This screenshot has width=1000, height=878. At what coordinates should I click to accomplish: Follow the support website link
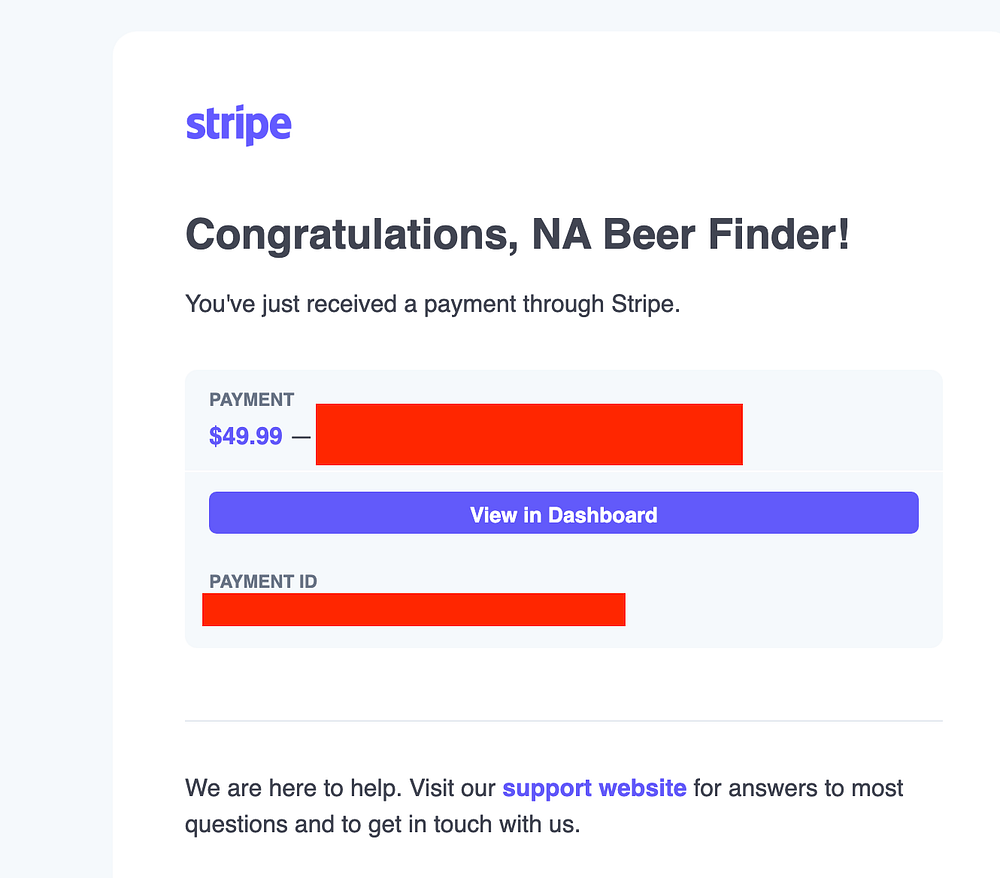pyautogui.click(x=594, y=788)
